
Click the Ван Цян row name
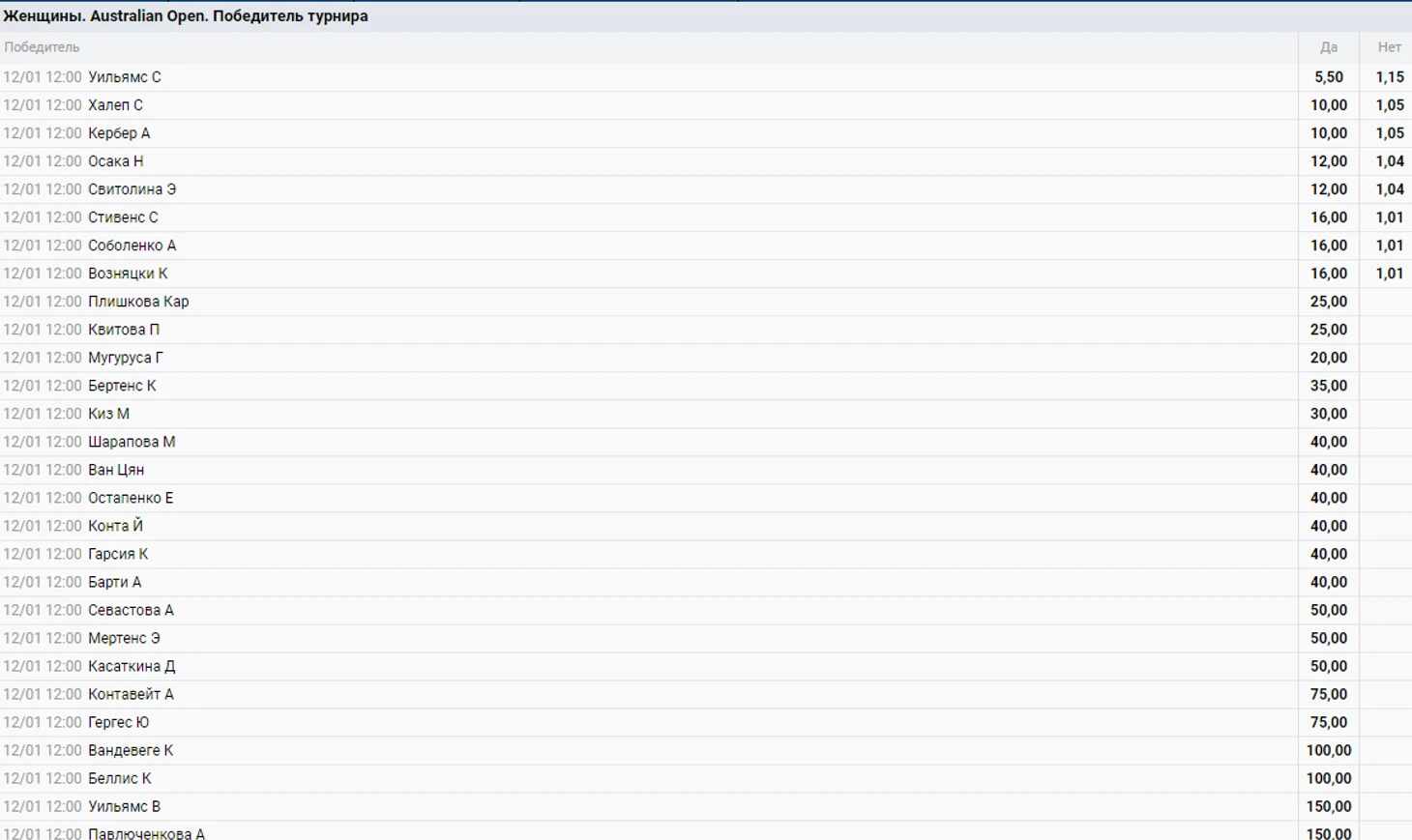pos(116,470)
